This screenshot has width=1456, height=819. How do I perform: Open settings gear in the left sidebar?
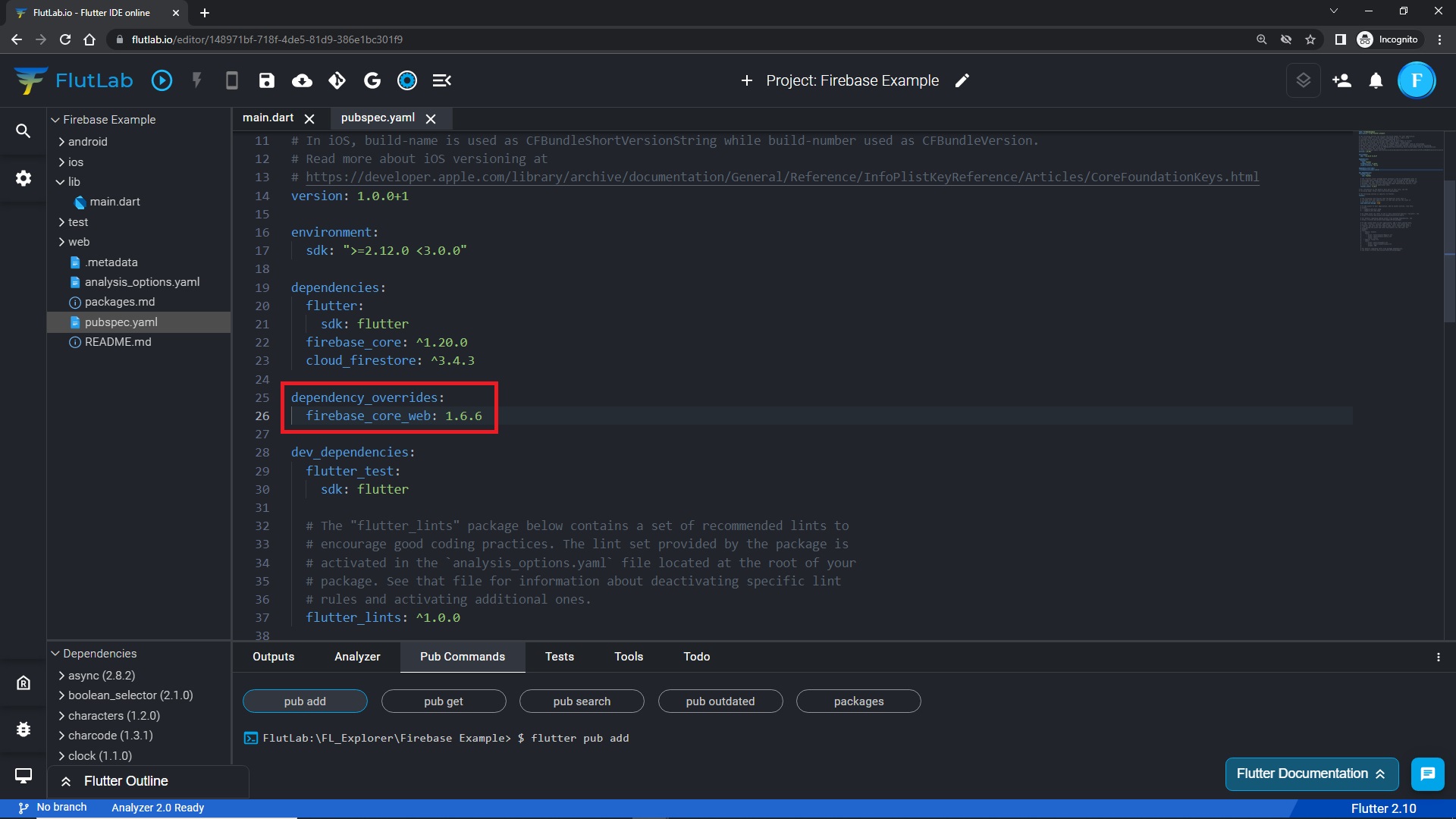click(x=24, y=178)
